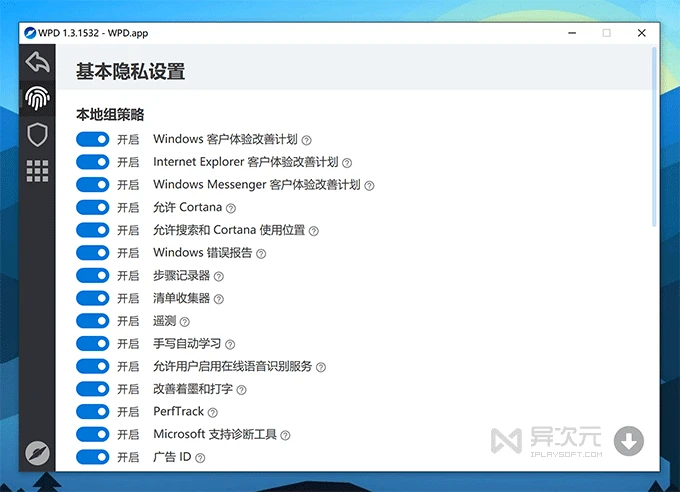Toggle the 清单收集器 switch

coord(92,298)
